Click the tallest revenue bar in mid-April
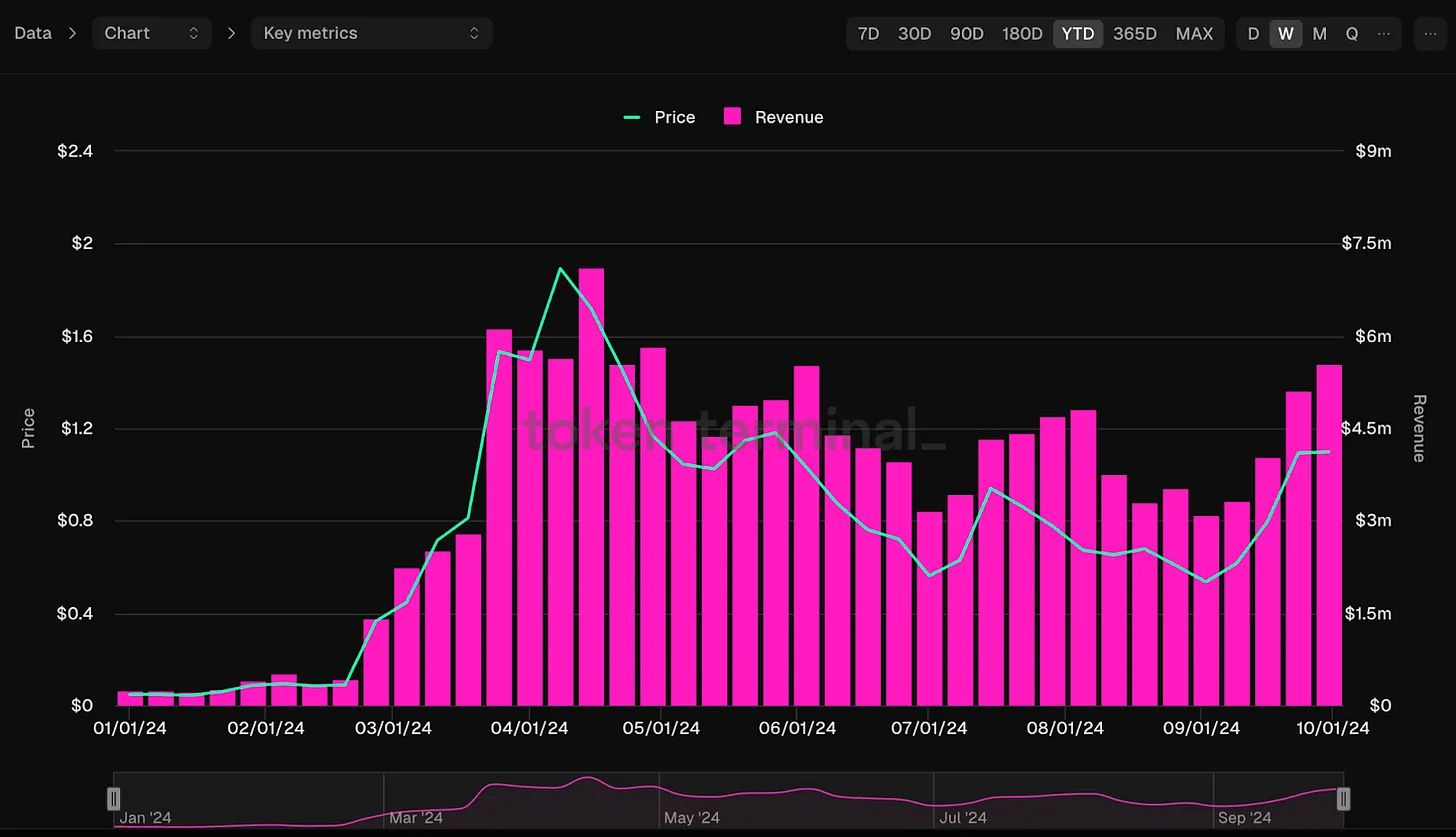Screen dimensions: 1456x837 (591, 487)
